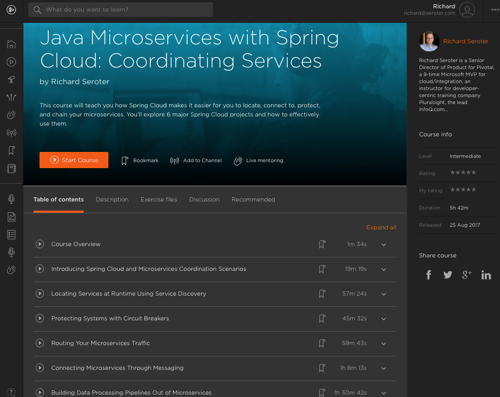Click the Course Overview title text
Image resolution: width=500 pixels, height=397 pixels.
(76, 244)
